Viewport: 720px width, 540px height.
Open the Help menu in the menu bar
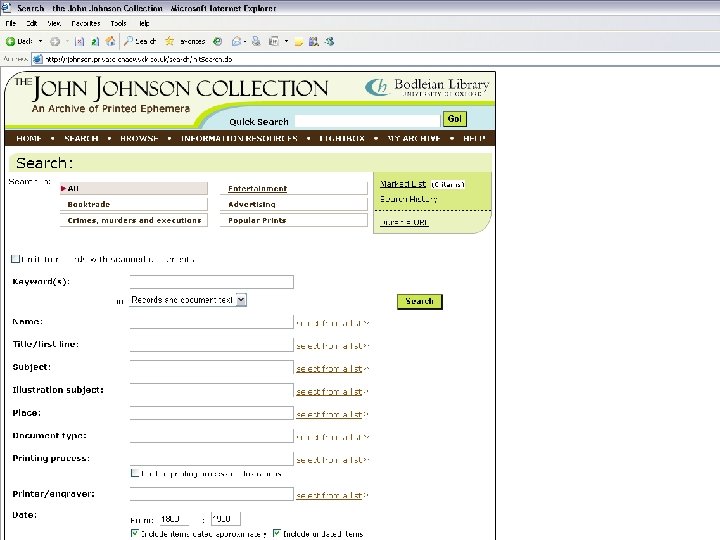pyautogui.click(x=144, y=23)
